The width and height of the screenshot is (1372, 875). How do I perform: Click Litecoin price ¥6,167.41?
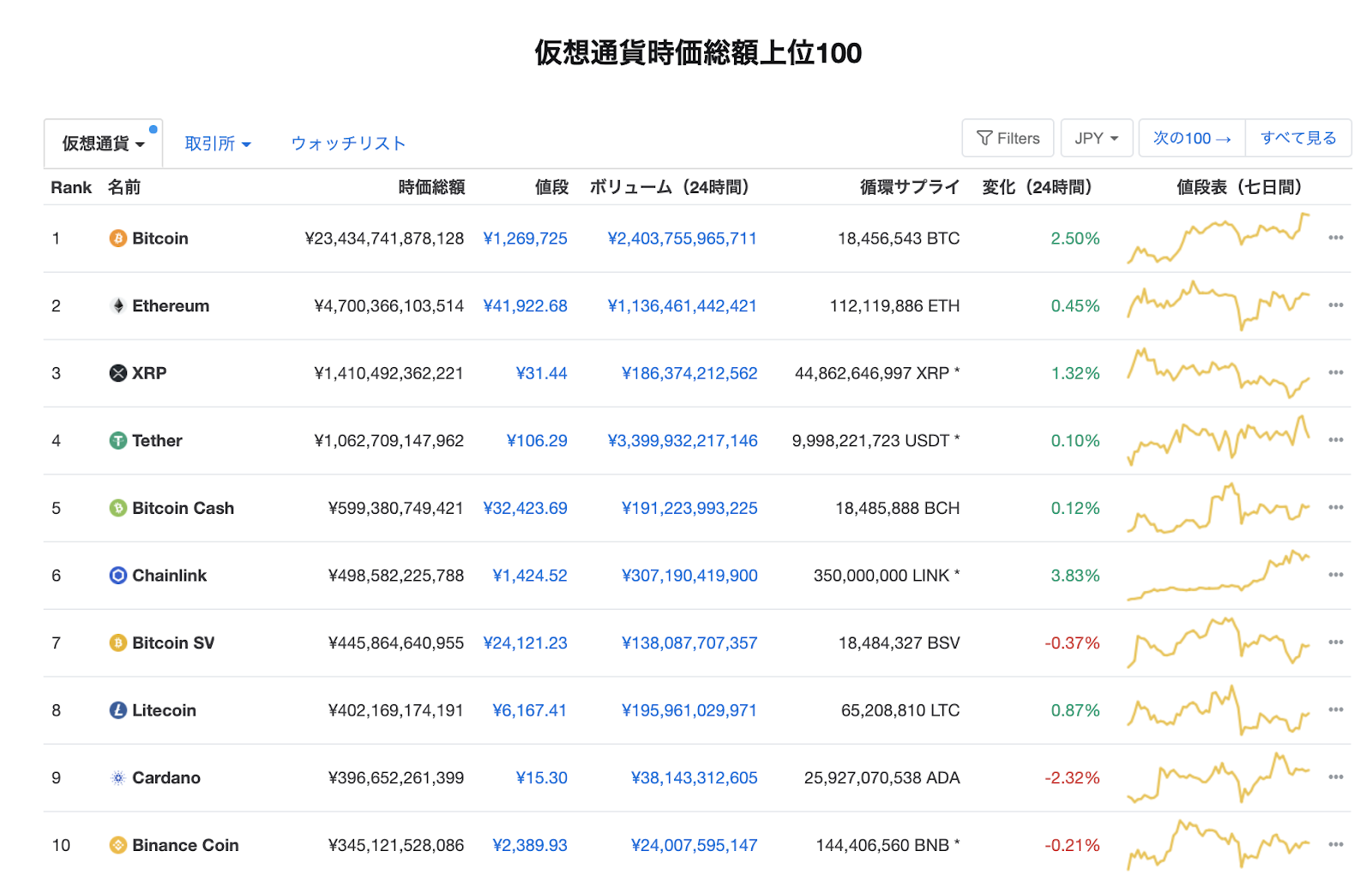pyautogui.click(x=530, y=710)
